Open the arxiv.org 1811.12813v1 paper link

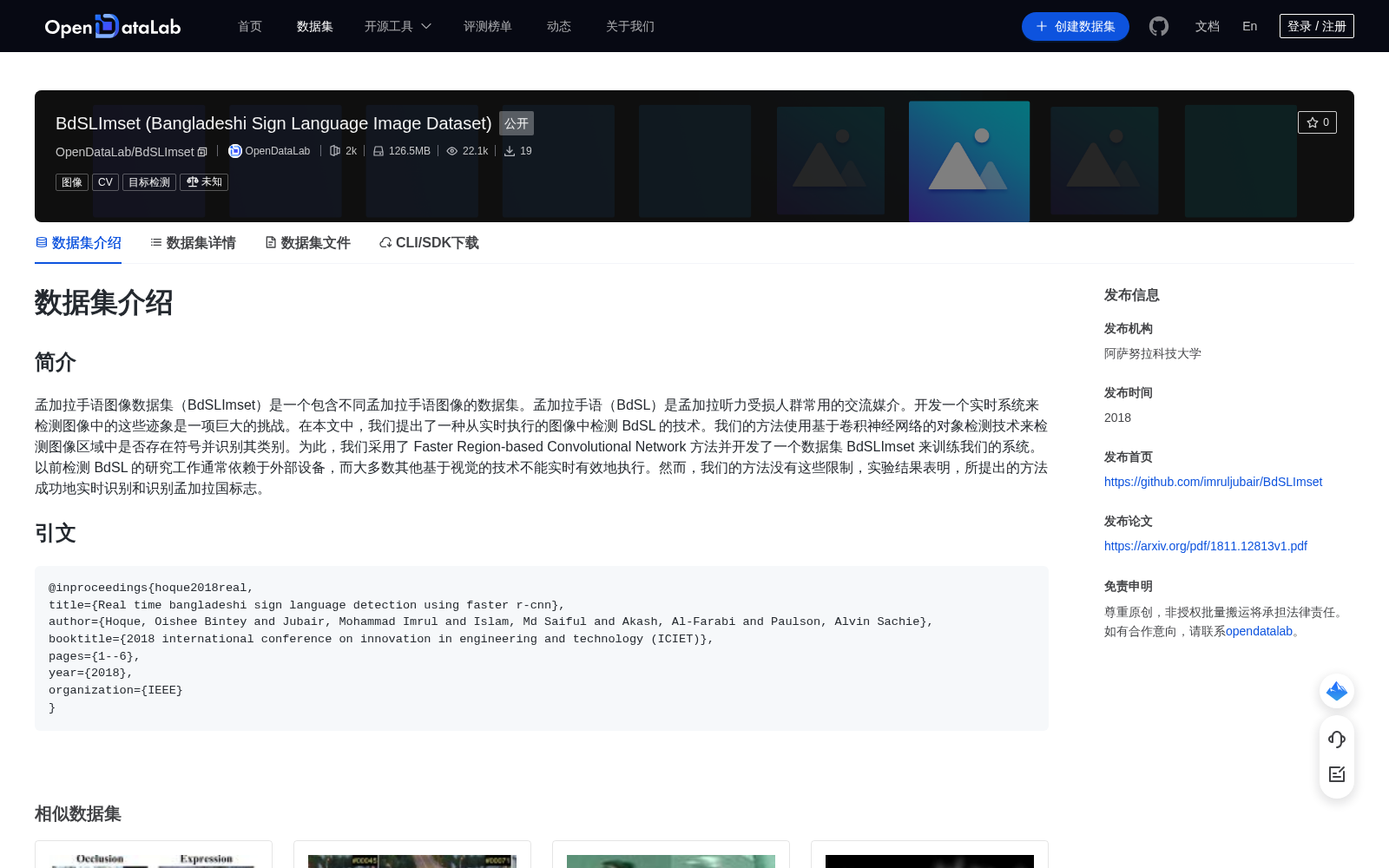1206,546
